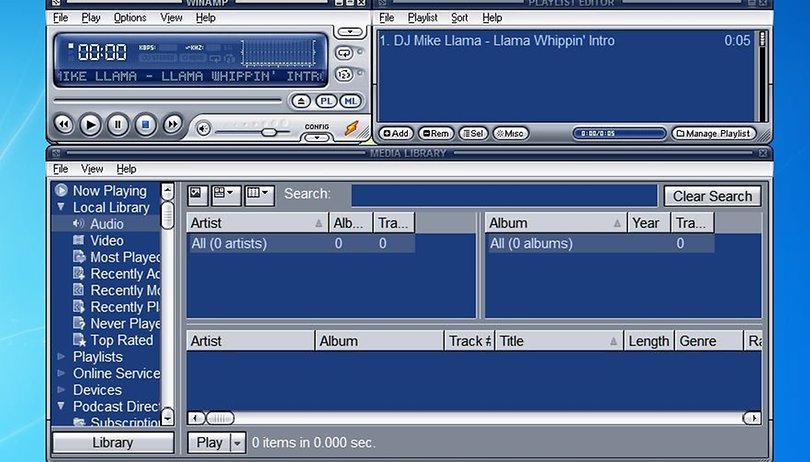Image resolution: width=810 pixels, height=462 pixels.
Task: Stop playback with the Stop button
Action: coord(145,125)
